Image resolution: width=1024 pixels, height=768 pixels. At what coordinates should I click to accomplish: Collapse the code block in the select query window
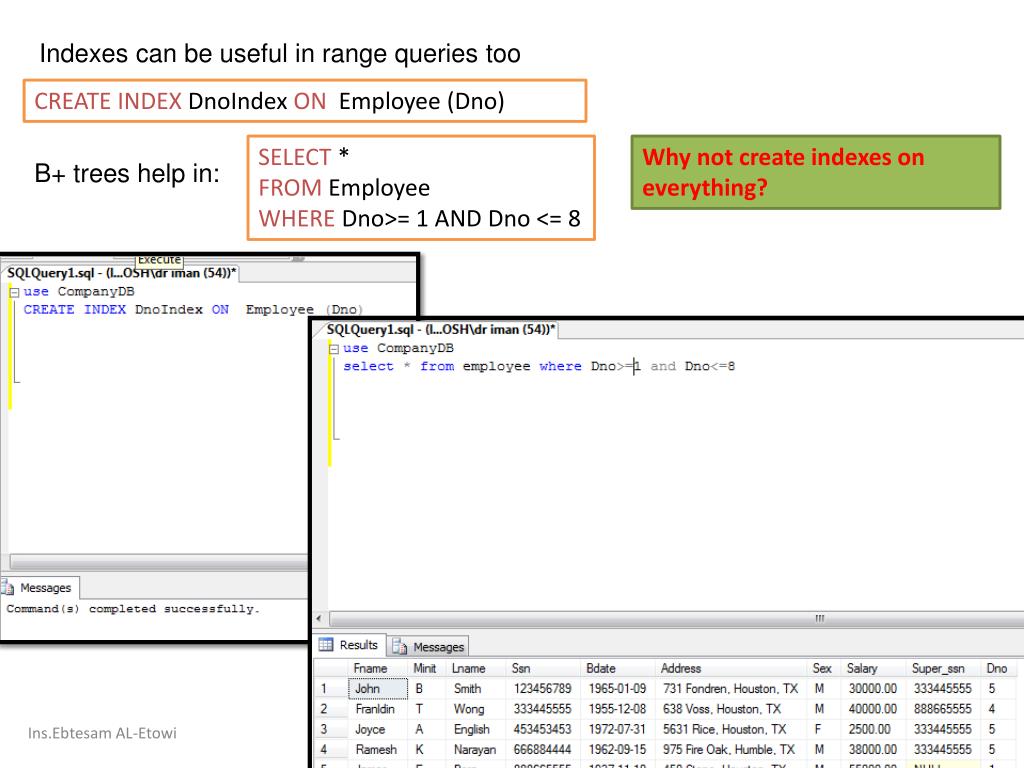click(334, 349)
